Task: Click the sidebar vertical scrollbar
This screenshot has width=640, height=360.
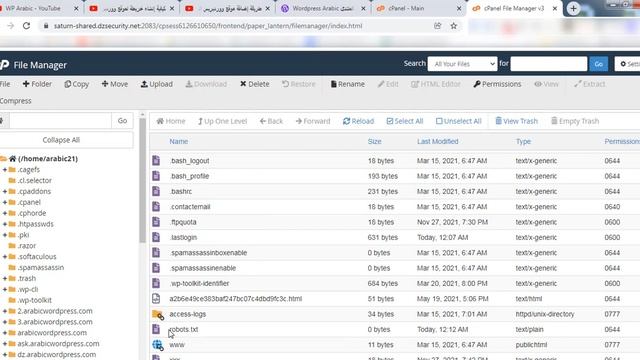Action: point(142,180)
